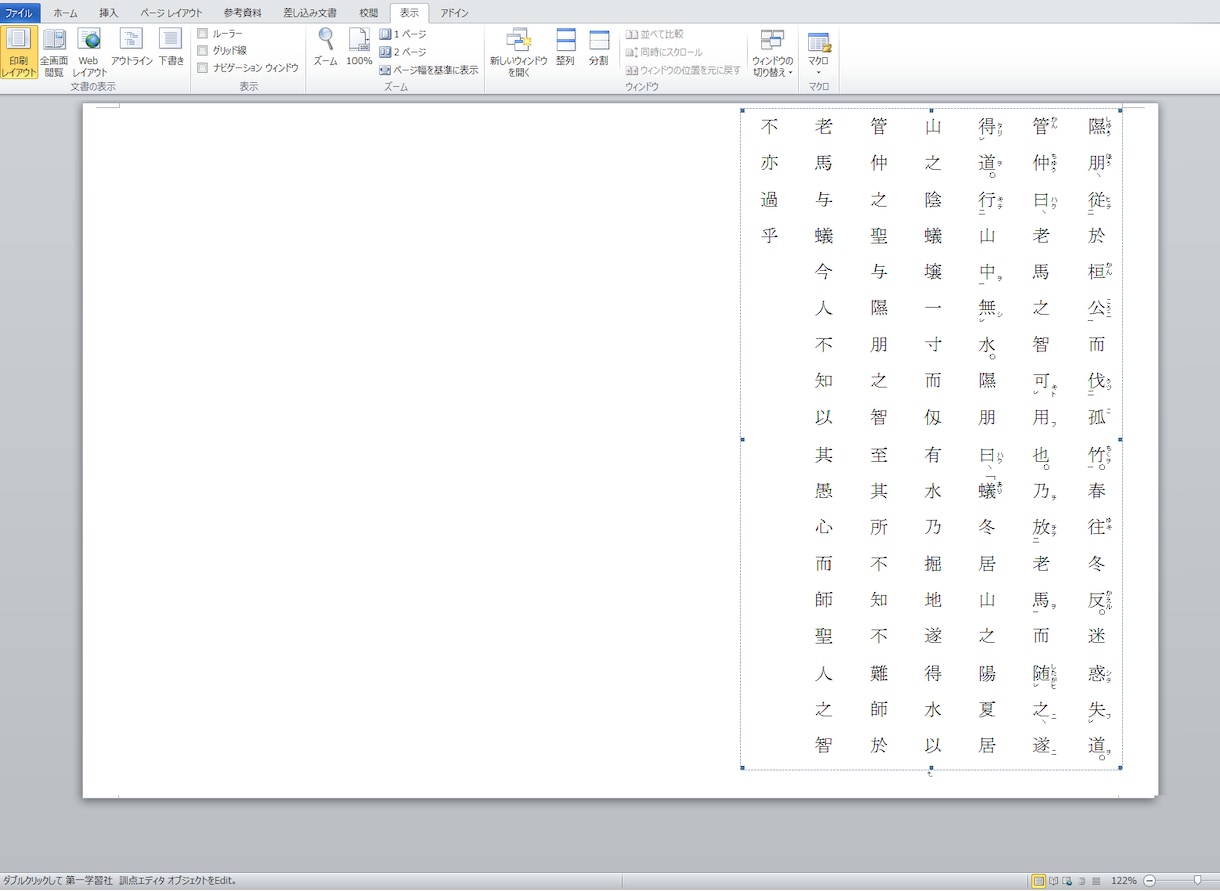The width and height of the screenshot is (1220, 891).
Task: Switch to 下書き draft view
Action: pyautogui.click(x=171, y=47)
